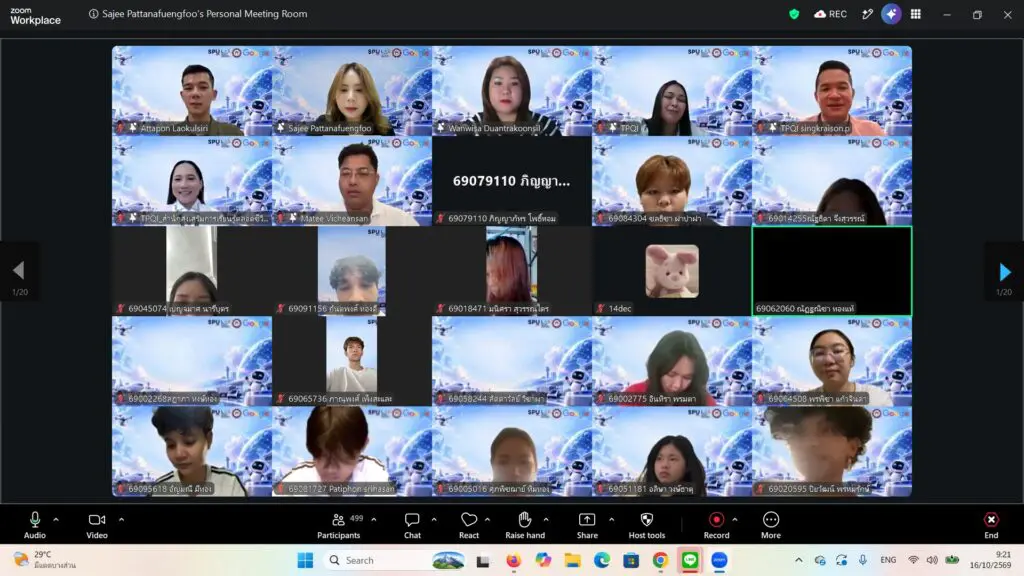Show hidden system tray icons
Image resolution: width=1024 pixels, height=576 pixels.
click(799, 560)
